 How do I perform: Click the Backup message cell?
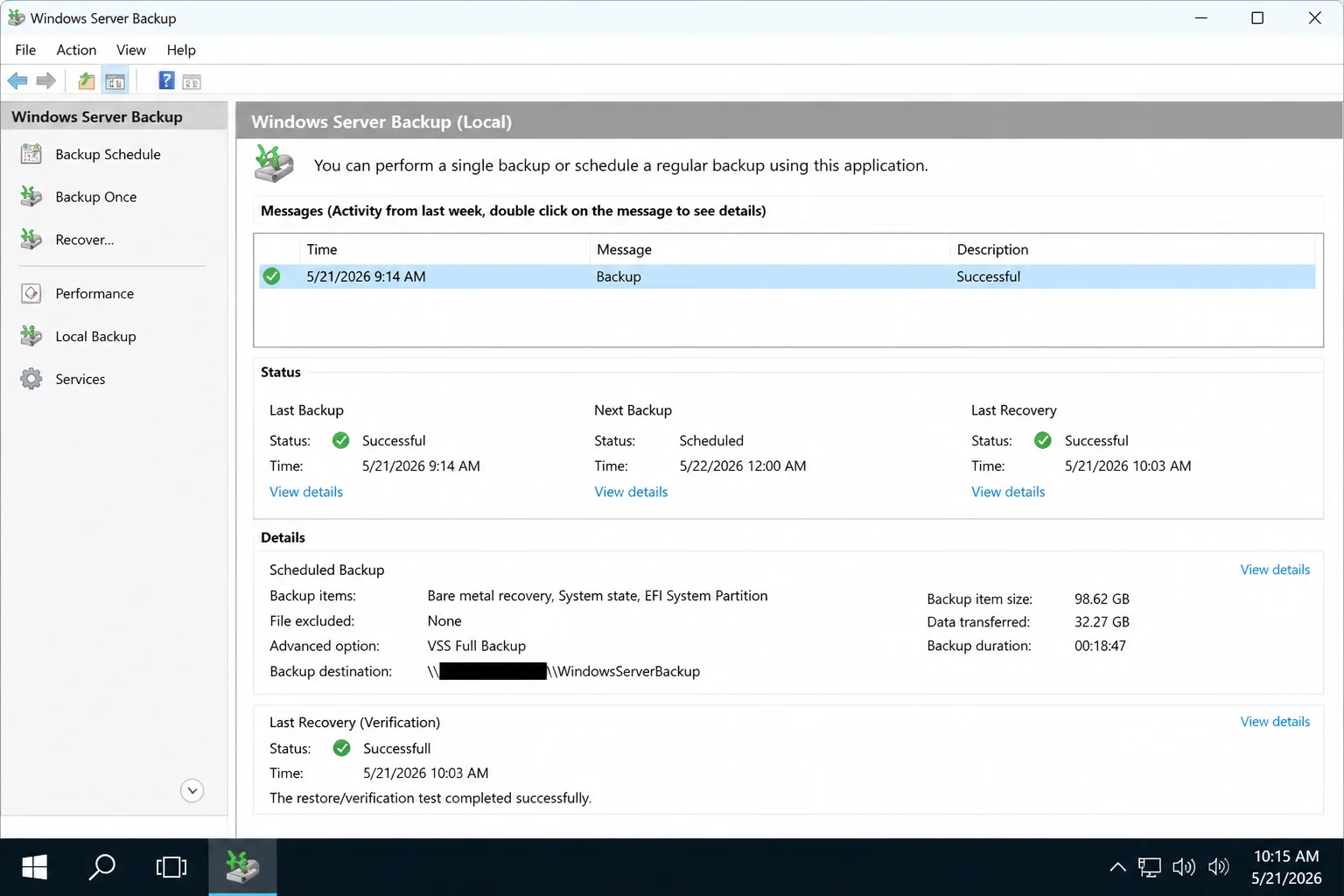point(619,276)
